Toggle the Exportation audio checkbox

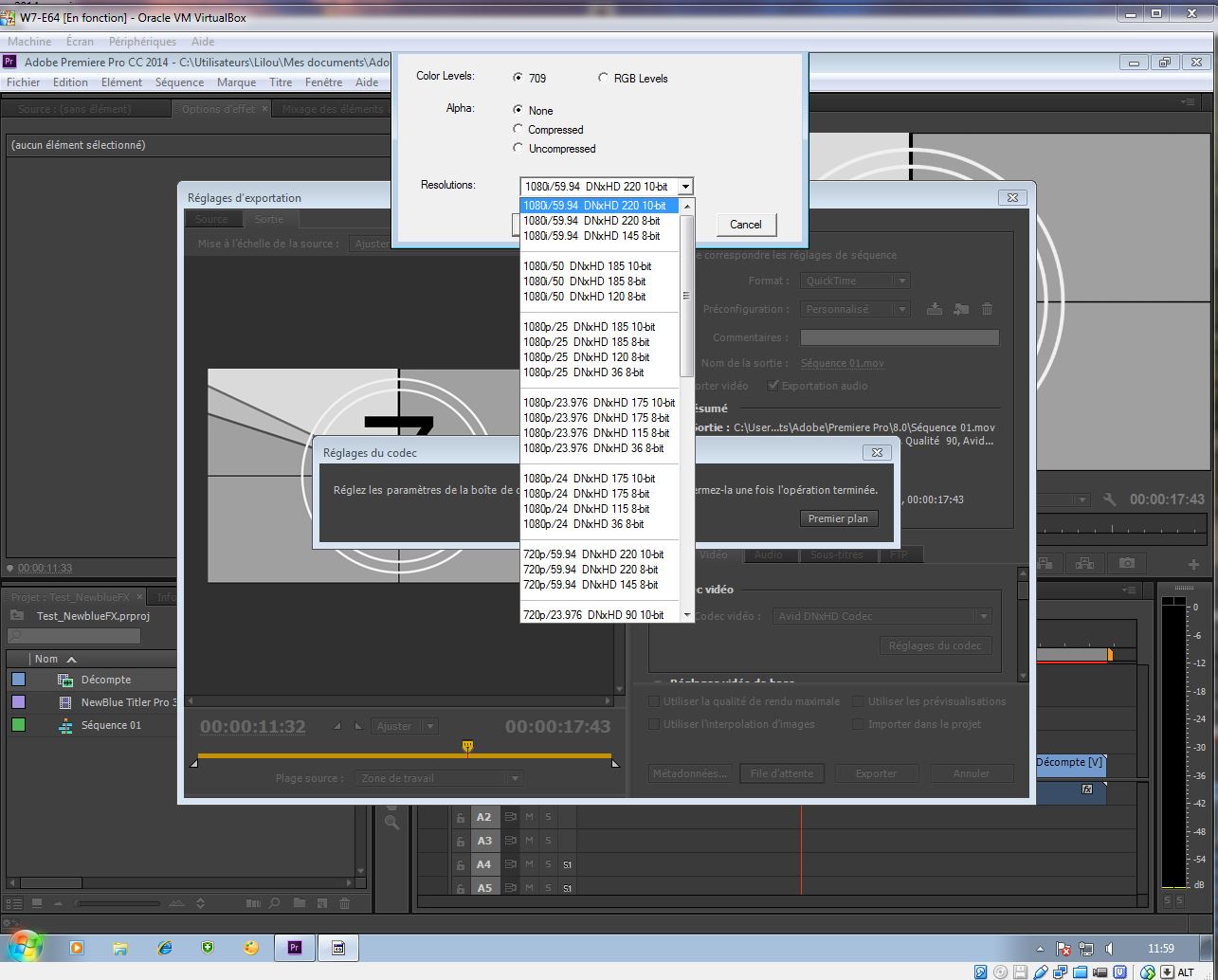(773, 386)
